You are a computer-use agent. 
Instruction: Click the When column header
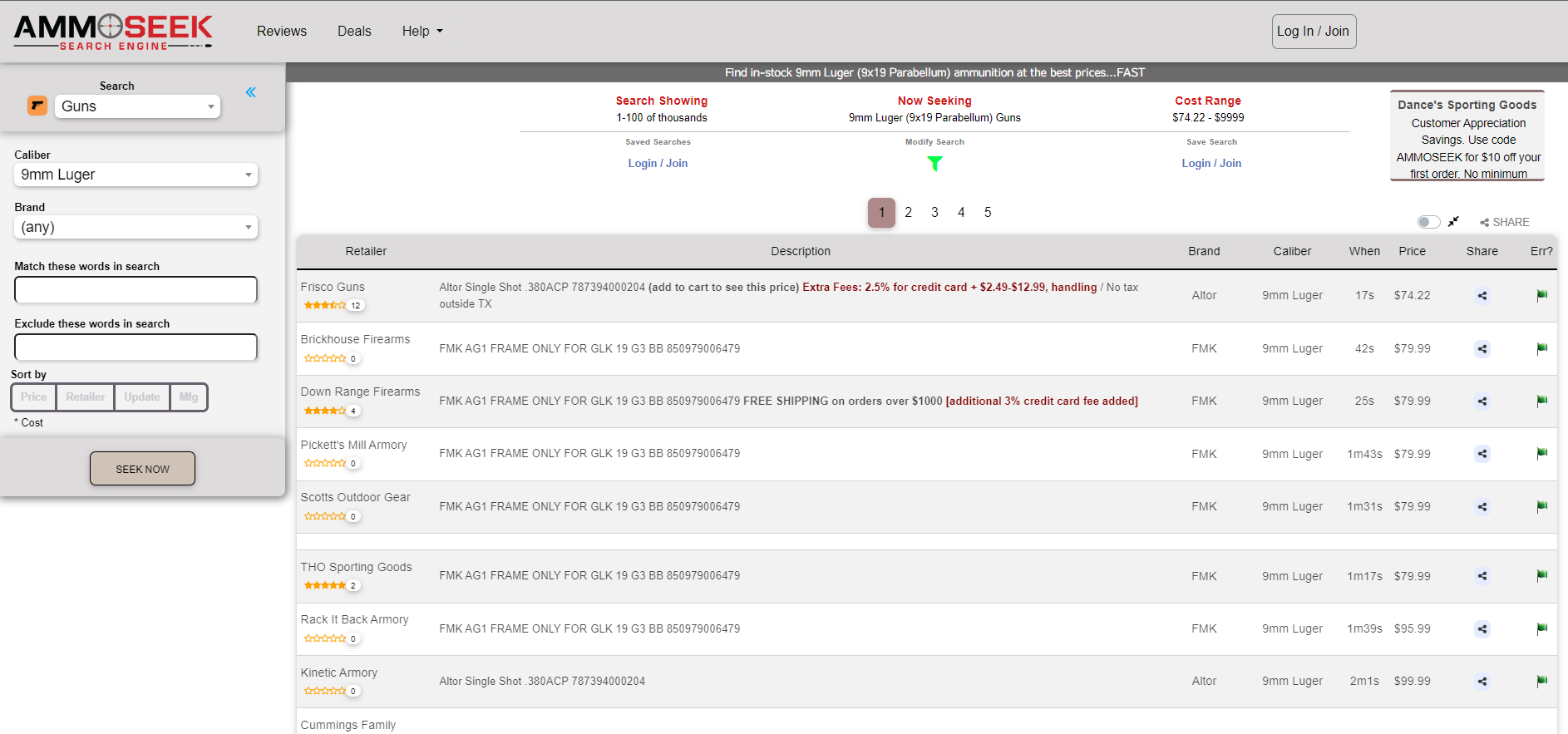tap(1364, 251)
